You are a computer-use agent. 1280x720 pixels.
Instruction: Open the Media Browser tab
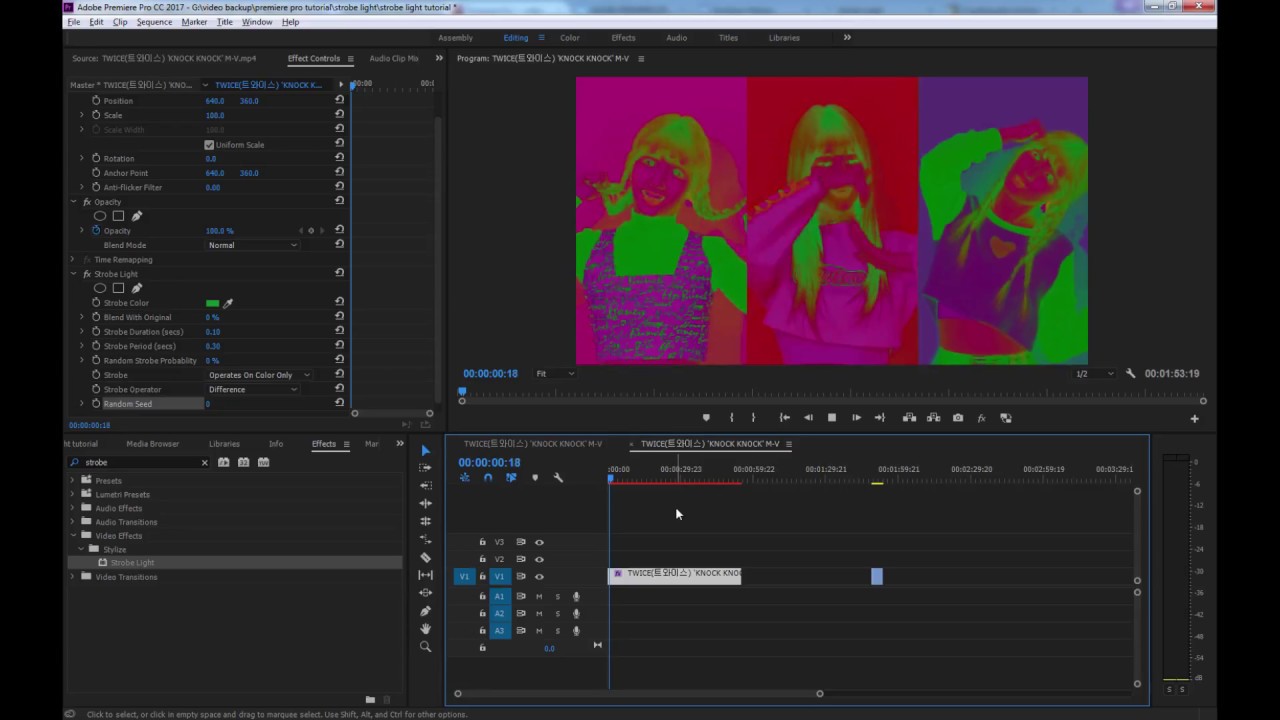(x=153, y=444)
